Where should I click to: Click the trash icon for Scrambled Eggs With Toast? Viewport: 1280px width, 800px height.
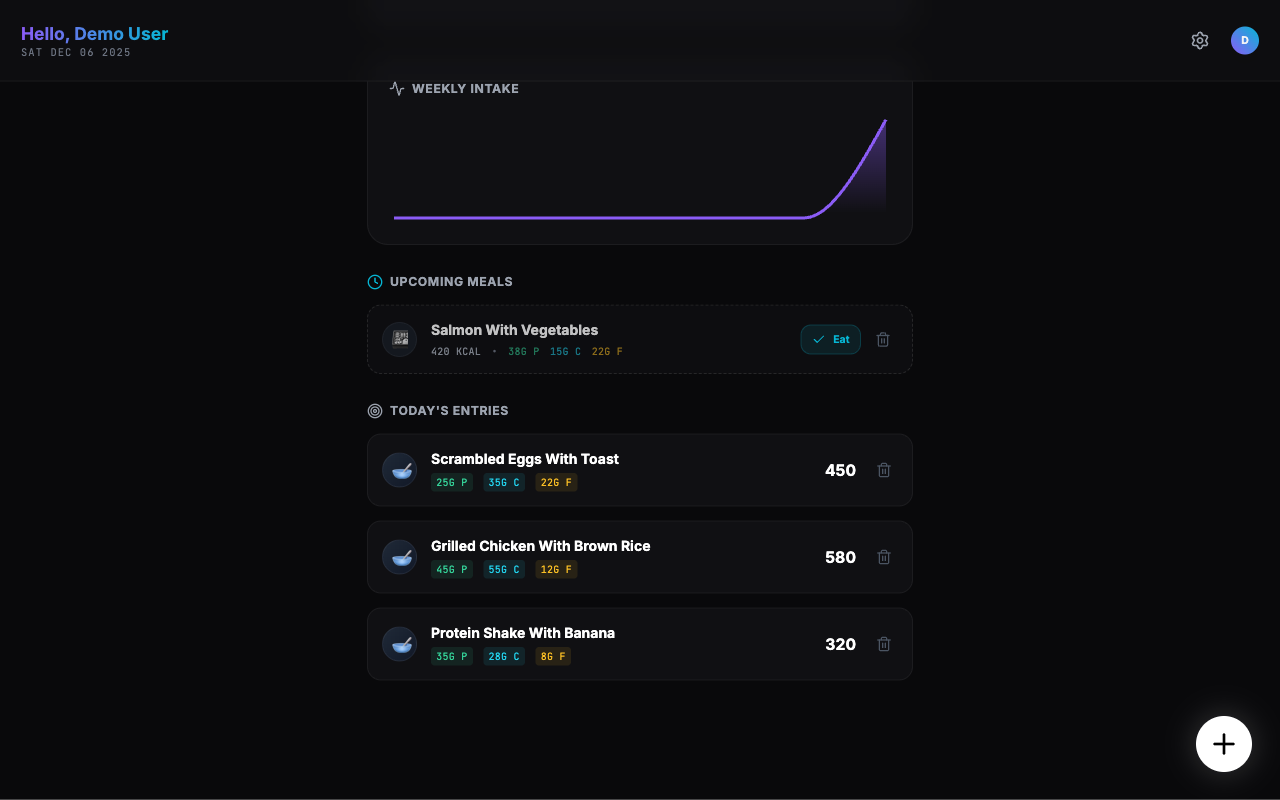[883, 469]
